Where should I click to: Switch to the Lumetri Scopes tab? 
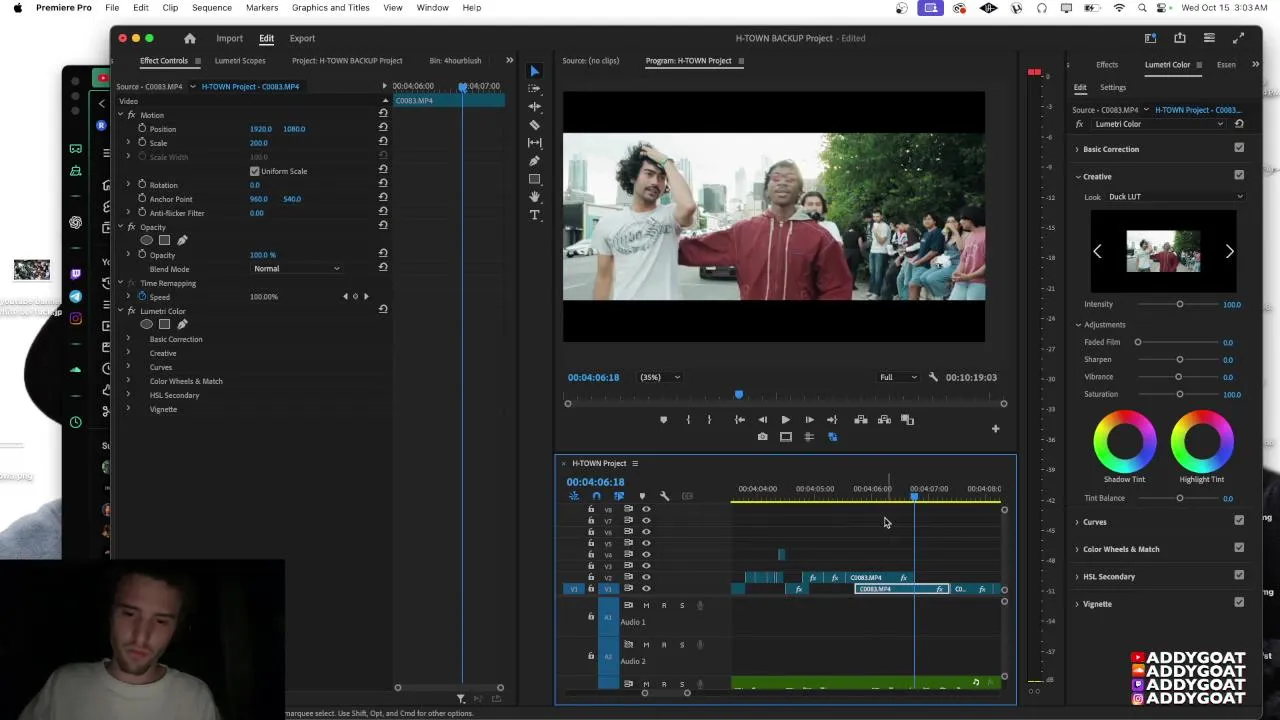point(240,61)
